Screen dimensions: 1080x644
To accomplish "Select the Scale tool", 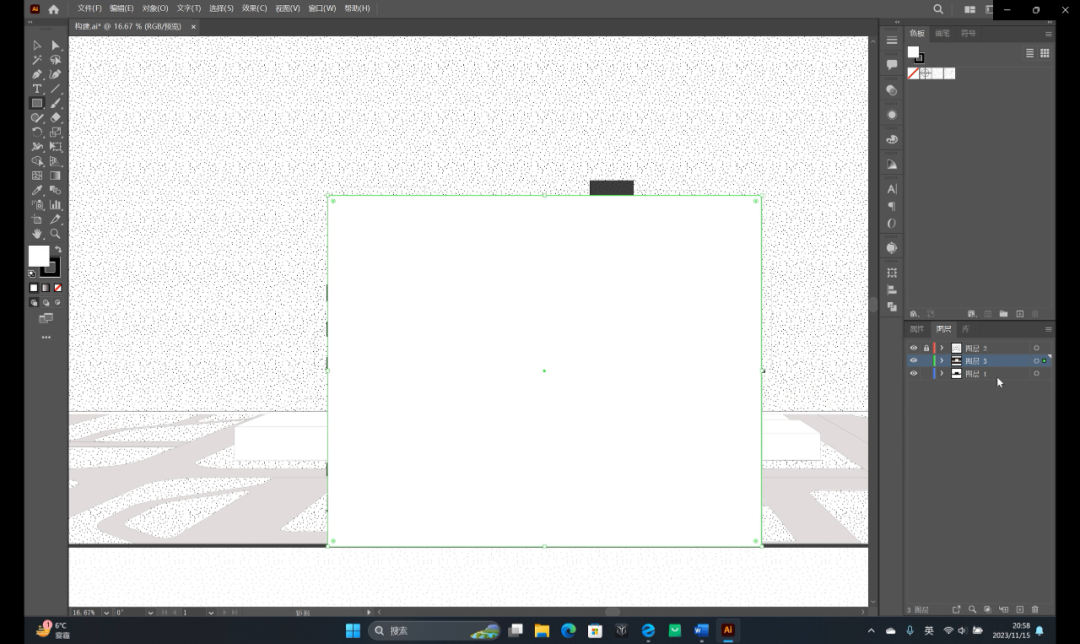I will click(x=56, y=132).
